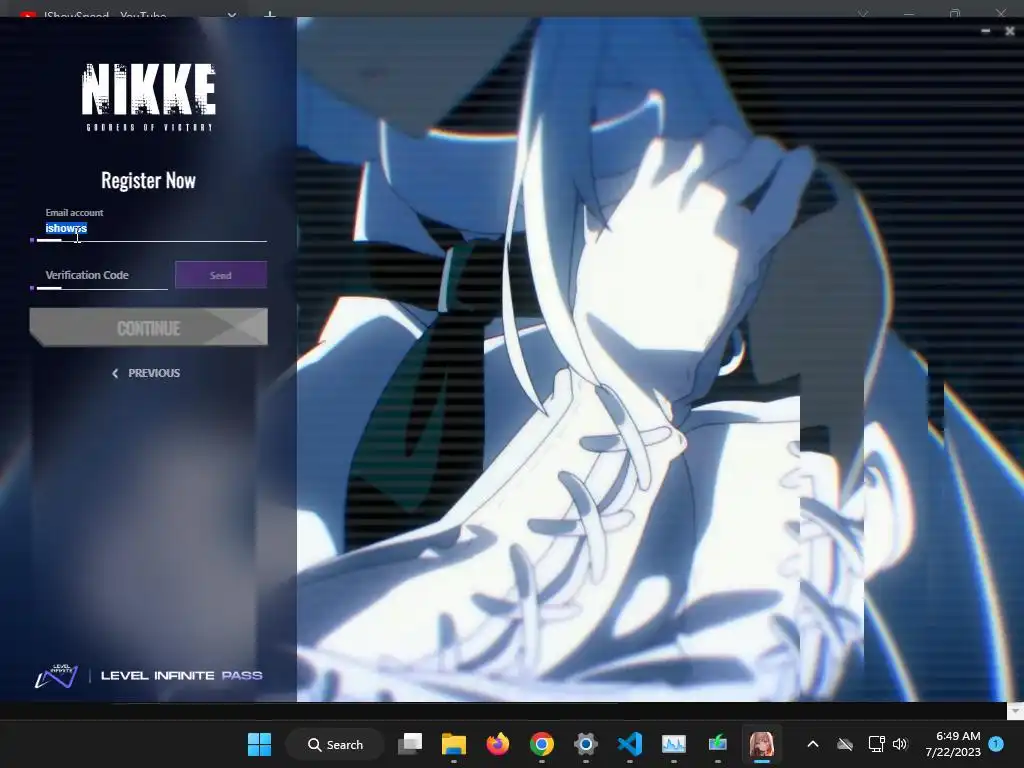Select the NIKKE character taskbar icon
The height and width of the screenshot is (768, 1024).
tap(761, 744)
